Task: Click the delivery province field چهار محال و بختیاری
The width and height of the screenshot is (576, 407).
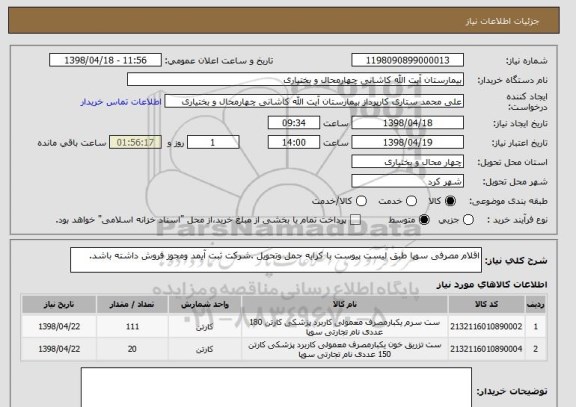Action: tap(407, 162)
